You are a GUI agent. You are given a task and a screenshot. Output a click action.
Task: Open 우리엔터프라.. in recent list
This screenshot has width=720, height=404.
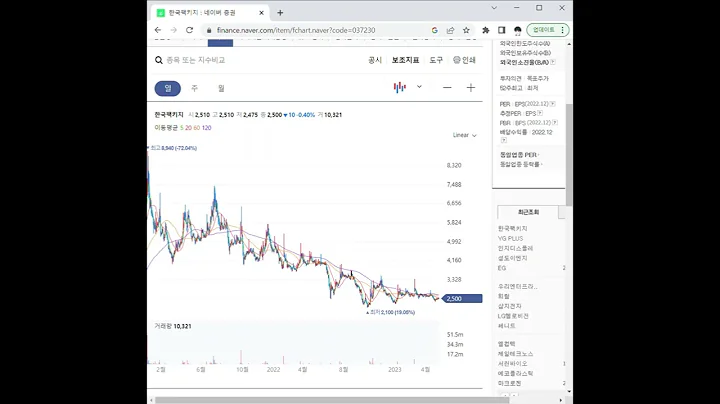click(518, 286)
